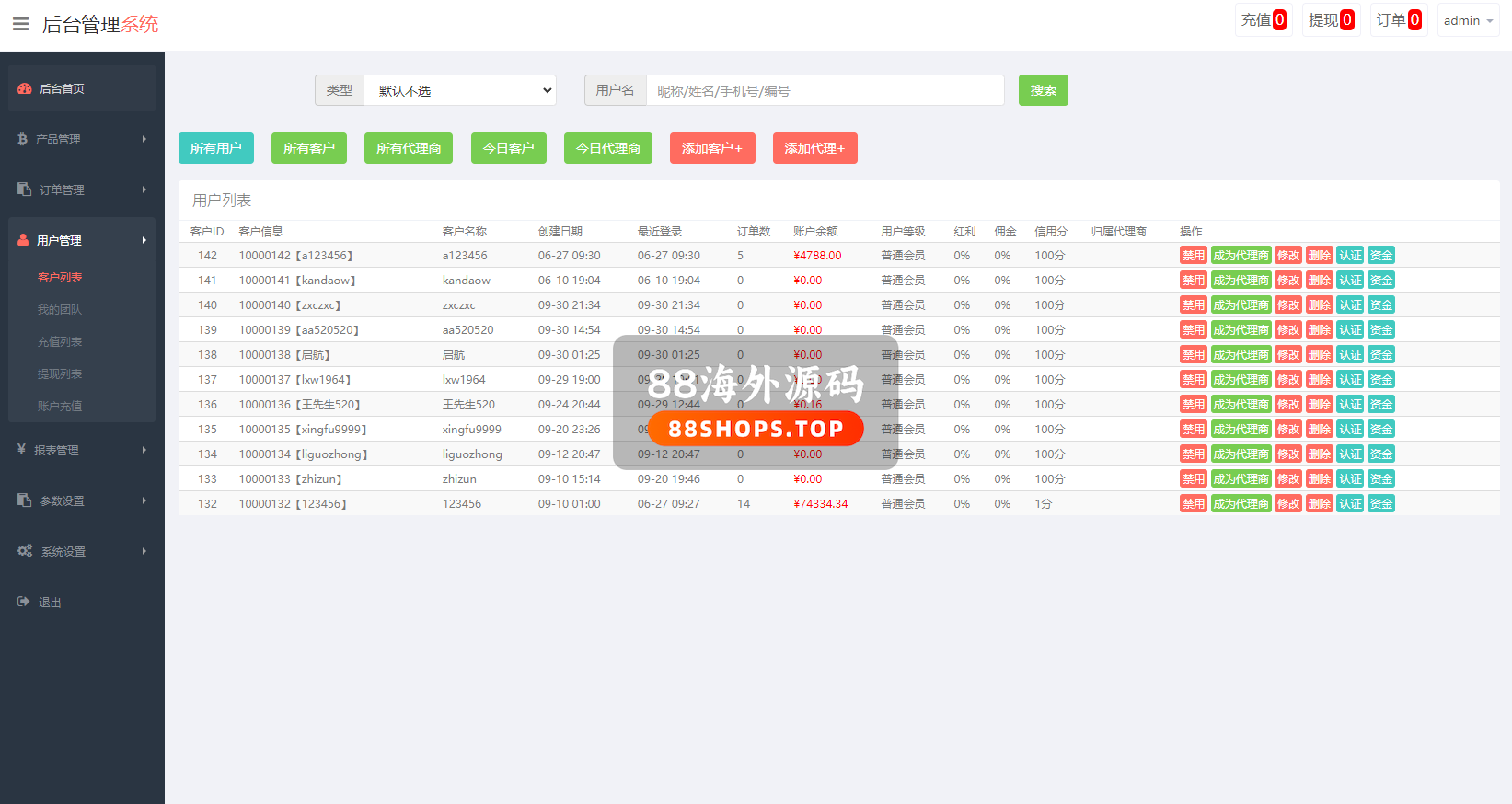Click the user icon beside 用户管理
The height and width of the screenshot is (804, 1512).
pos(24,240)
